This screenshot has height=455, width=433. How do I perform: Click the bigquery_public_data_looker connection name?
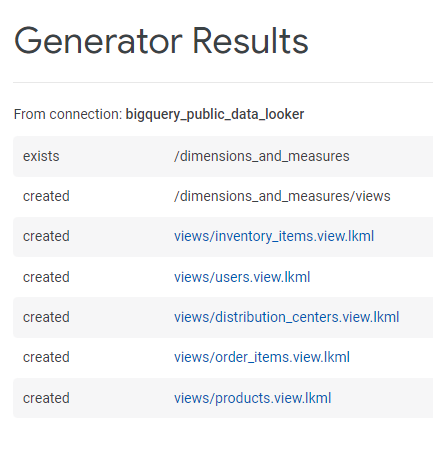click(x=215, y=114)
